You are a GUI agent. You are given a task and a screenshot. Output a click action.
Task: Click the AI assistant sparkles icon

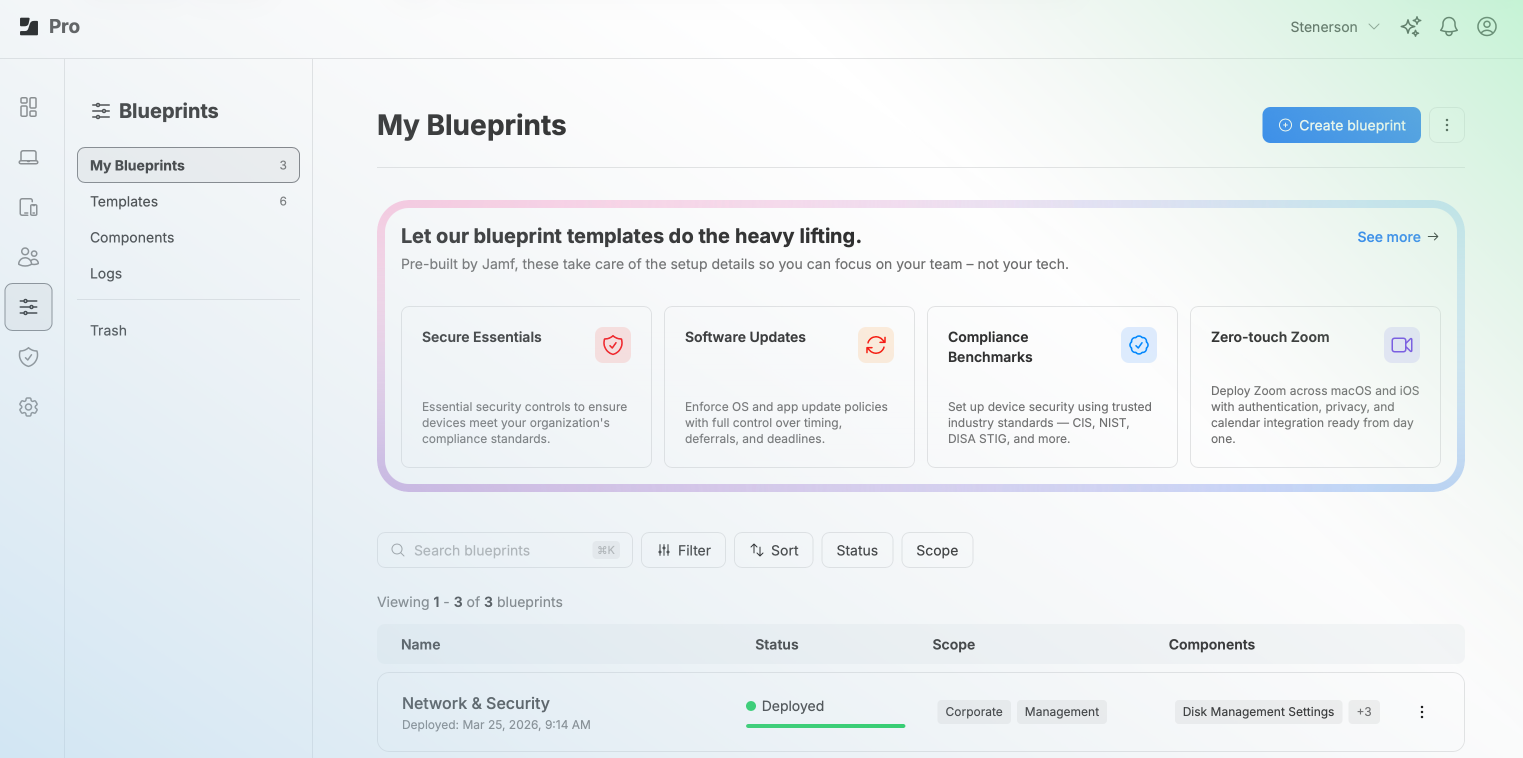(x=1410, y=27)
